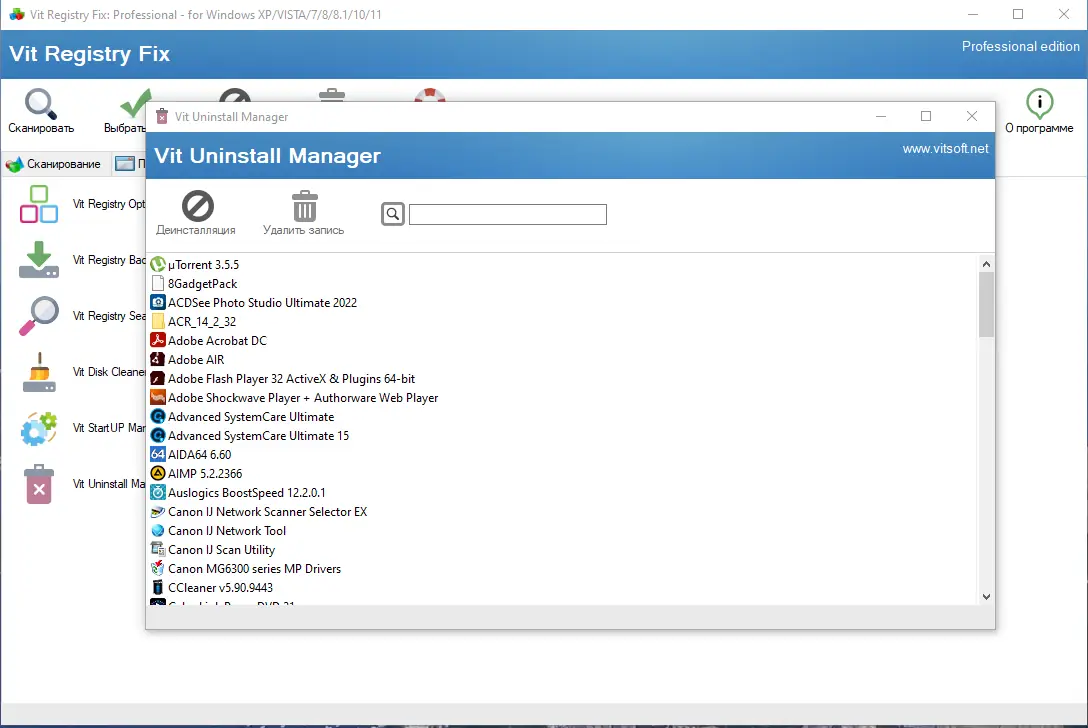Image resolution: width=1088 pixels, height=728 pixels.
Task: Open the О программе info icon
Action: (x=1039, y=103)
